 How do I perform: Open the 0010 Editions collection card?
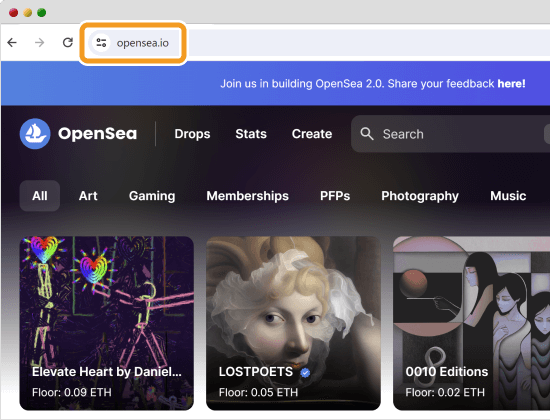tap(471, 323)
